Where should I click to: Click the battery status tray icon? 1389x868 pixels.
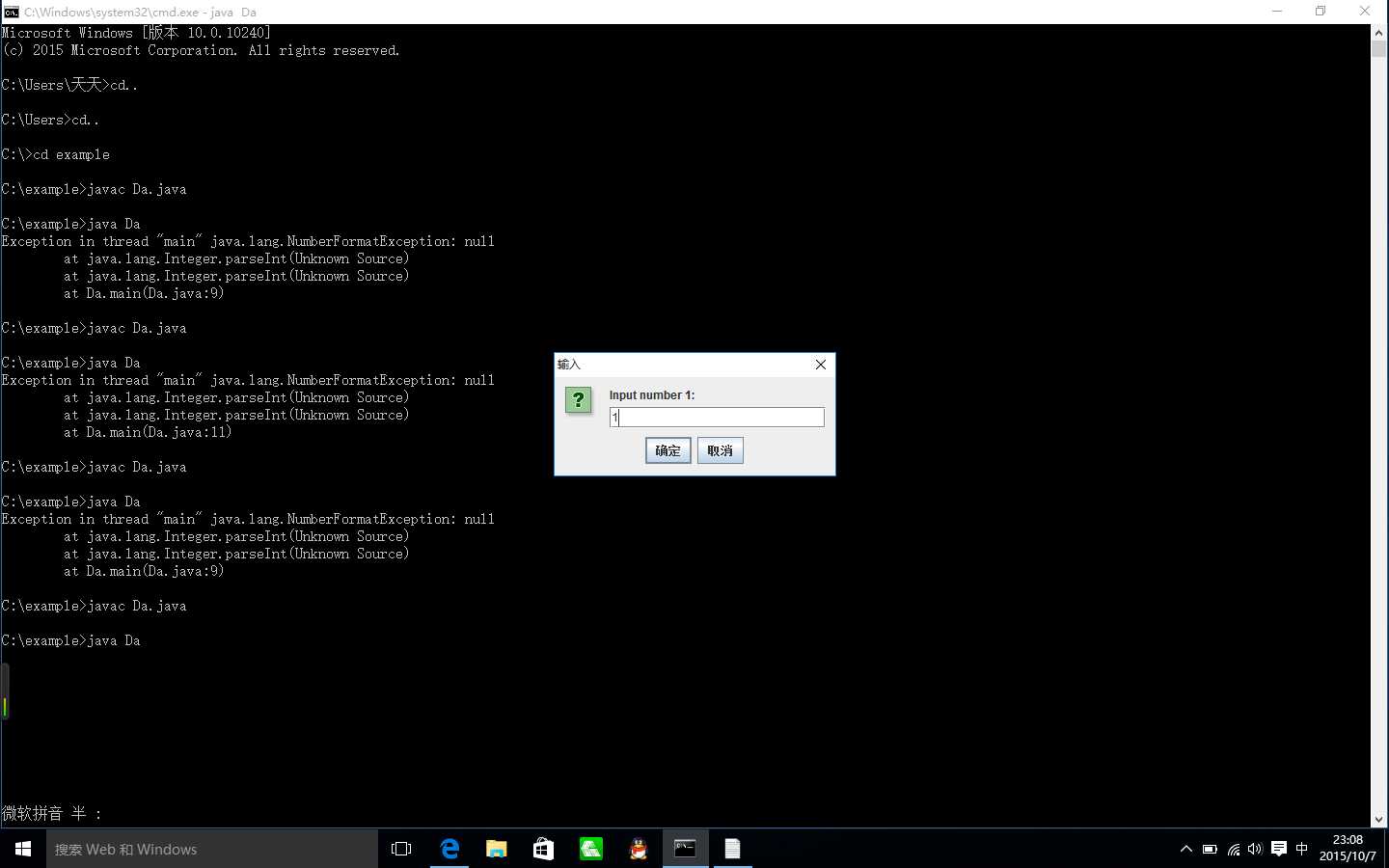[x=1210, y=849]
